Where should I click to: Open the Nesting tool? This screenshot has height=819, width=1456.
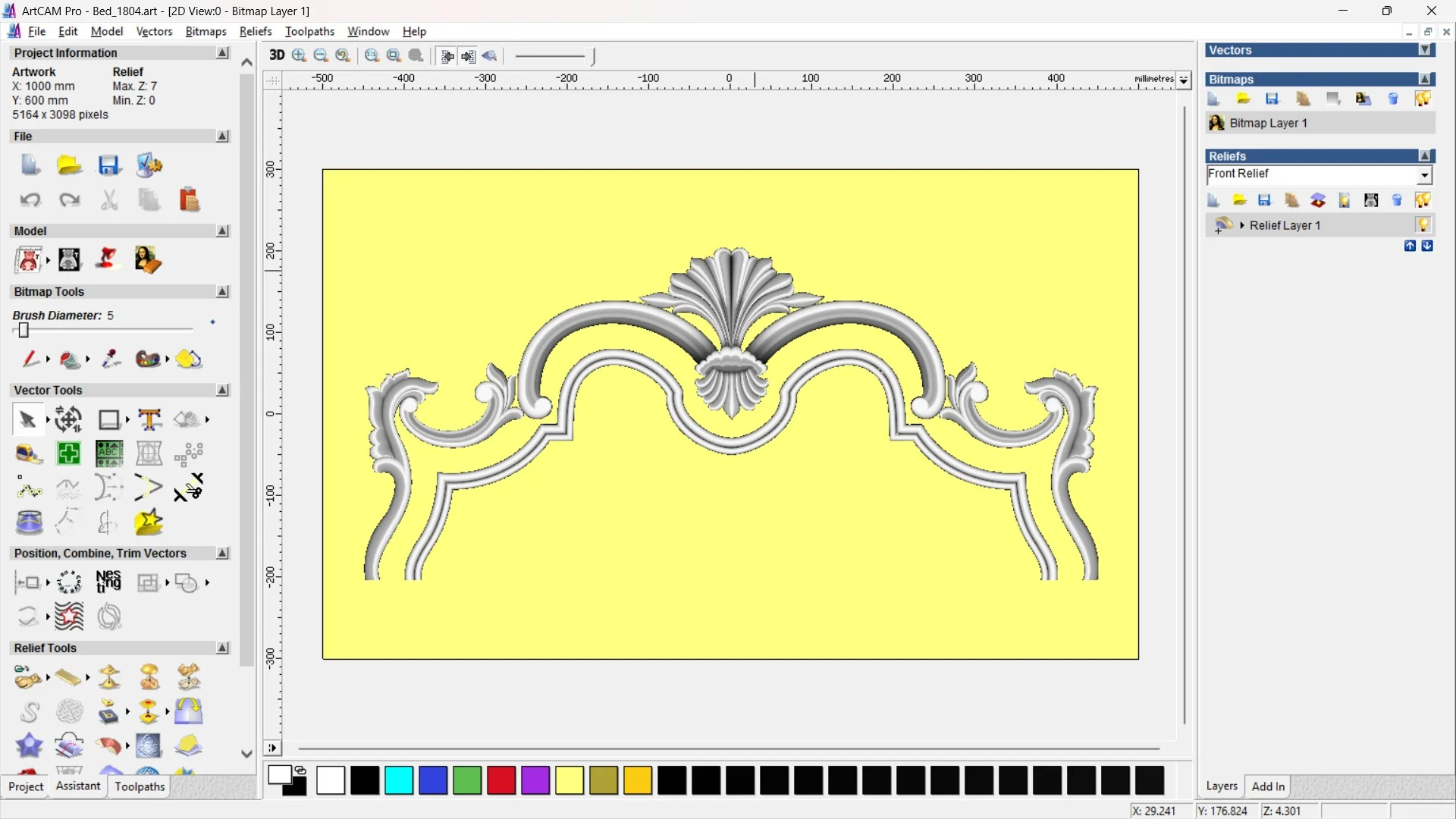108,582
